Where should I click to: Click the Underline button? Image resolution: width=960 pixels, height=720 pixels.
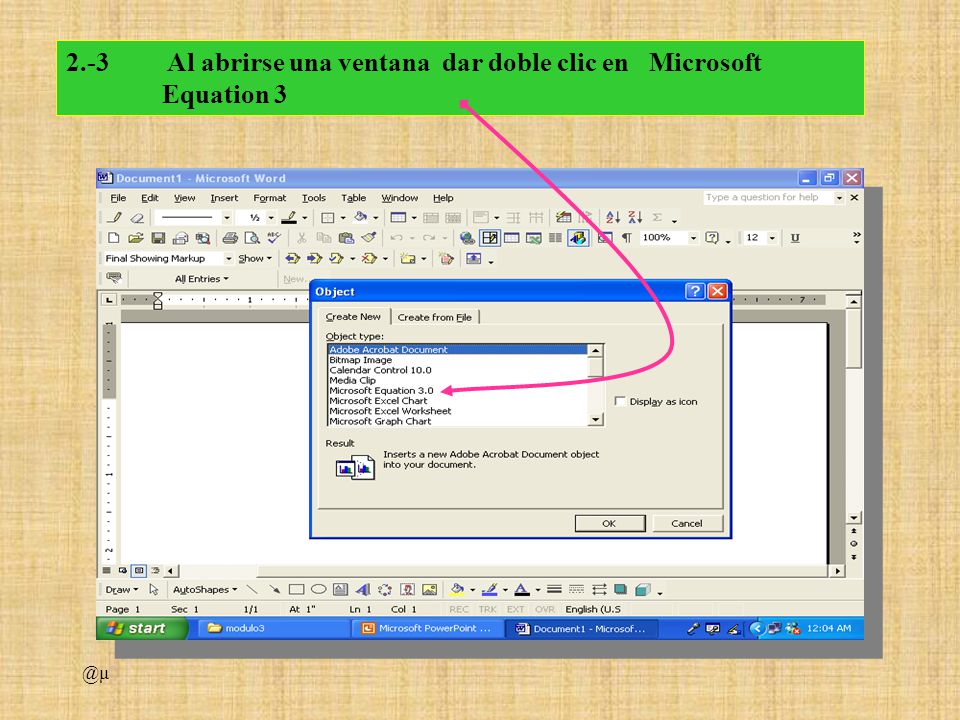[795, 238]
